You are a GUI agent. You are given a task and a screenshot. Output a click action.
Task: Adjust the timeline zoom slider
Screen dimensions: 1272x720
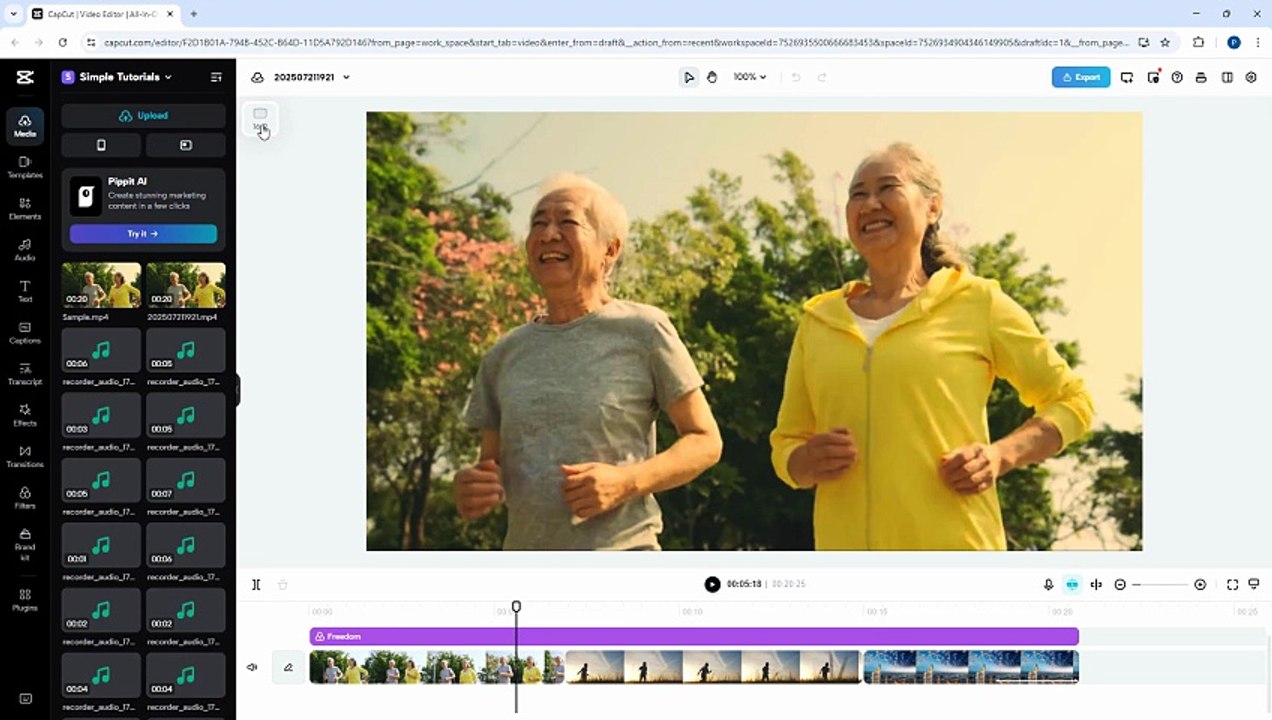pyautogui.click(x=1160, y=584)
